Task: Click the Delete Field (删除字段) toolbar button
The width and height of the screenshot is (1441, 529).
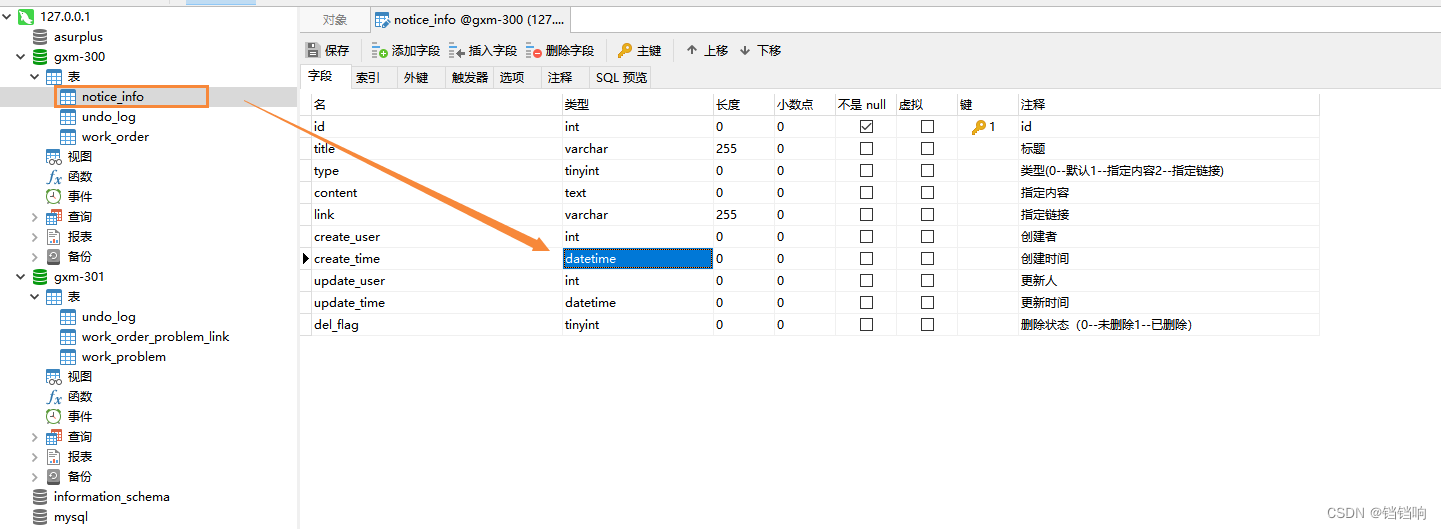Action: pyautogui.click(x=560, y=50)
